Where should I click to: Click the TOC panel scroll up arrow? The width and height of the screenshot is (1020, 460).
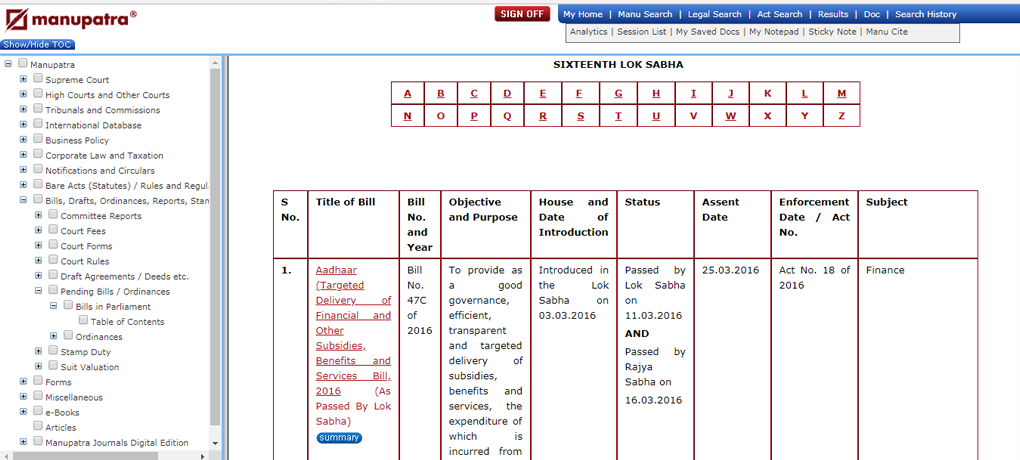[216, 63]
